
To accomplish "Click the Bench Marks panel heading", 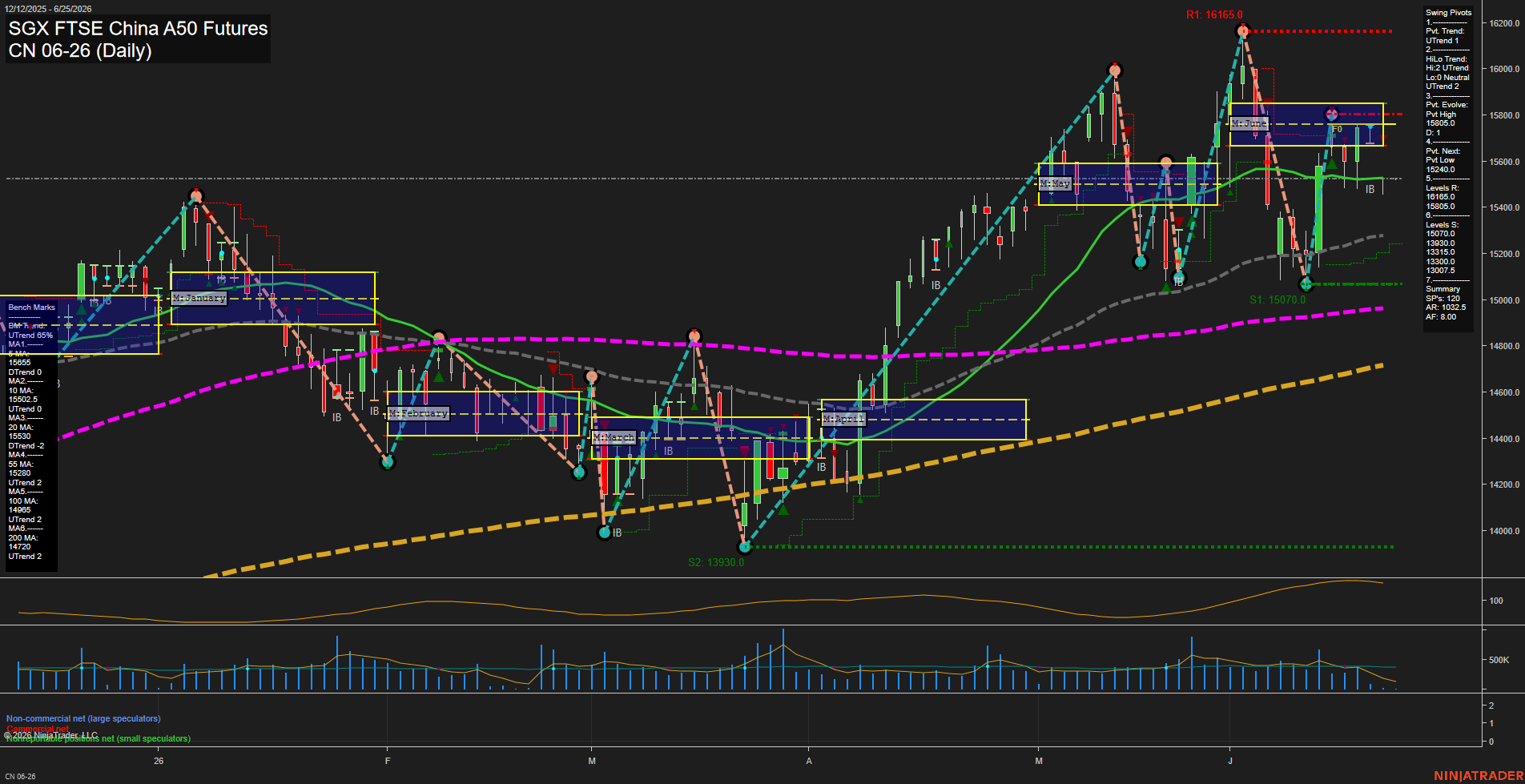I will (x=31, y=308).
